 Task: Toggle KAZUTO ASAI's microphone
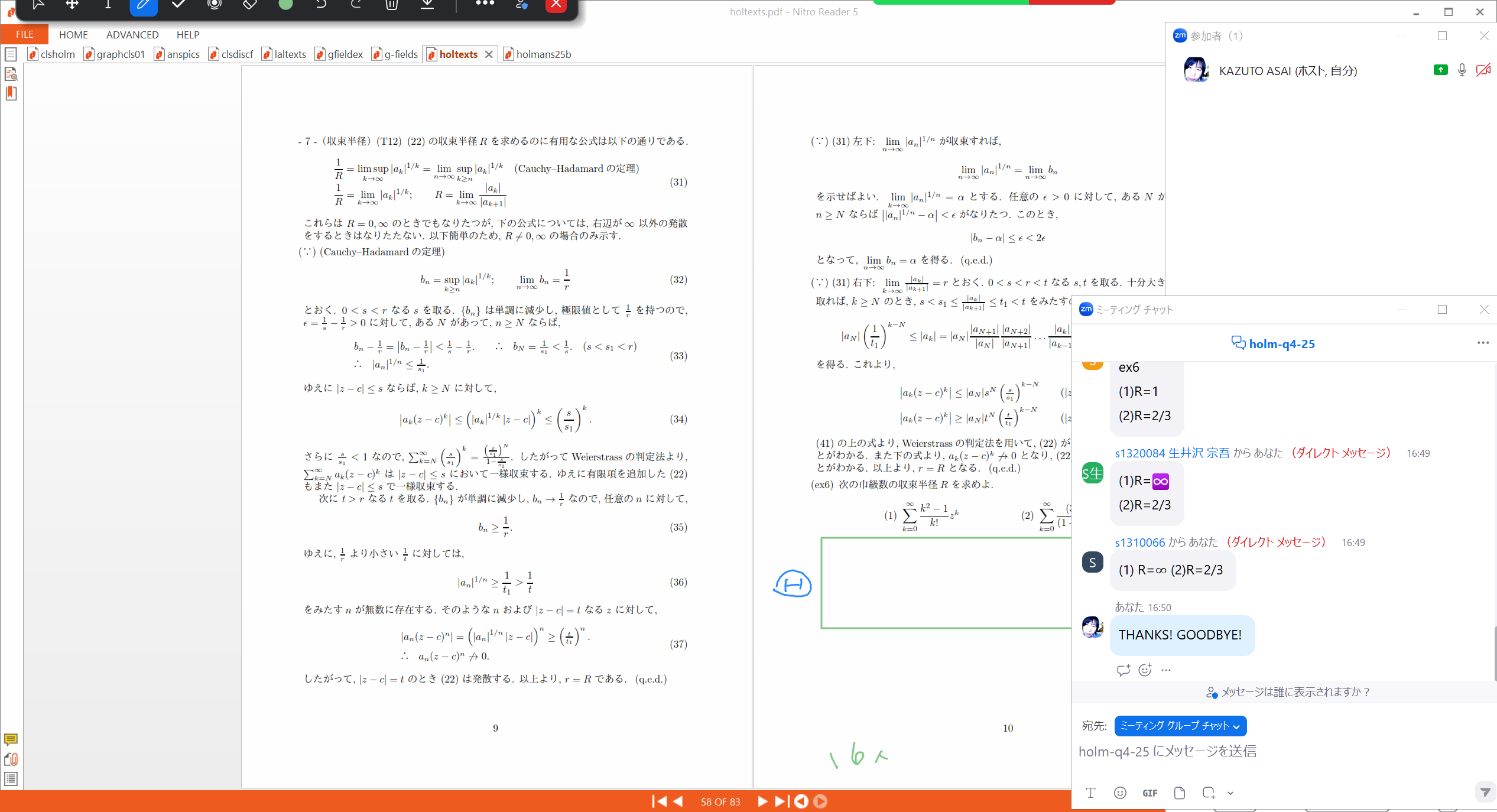(1462, 70)
